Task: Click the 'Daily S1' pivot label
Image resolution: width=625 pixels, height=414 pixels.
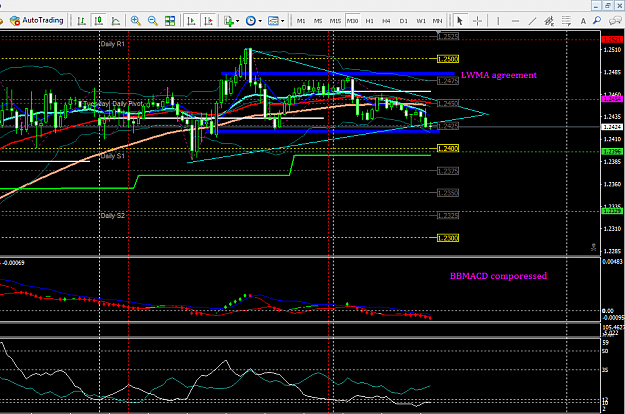Action: (112, 156)
